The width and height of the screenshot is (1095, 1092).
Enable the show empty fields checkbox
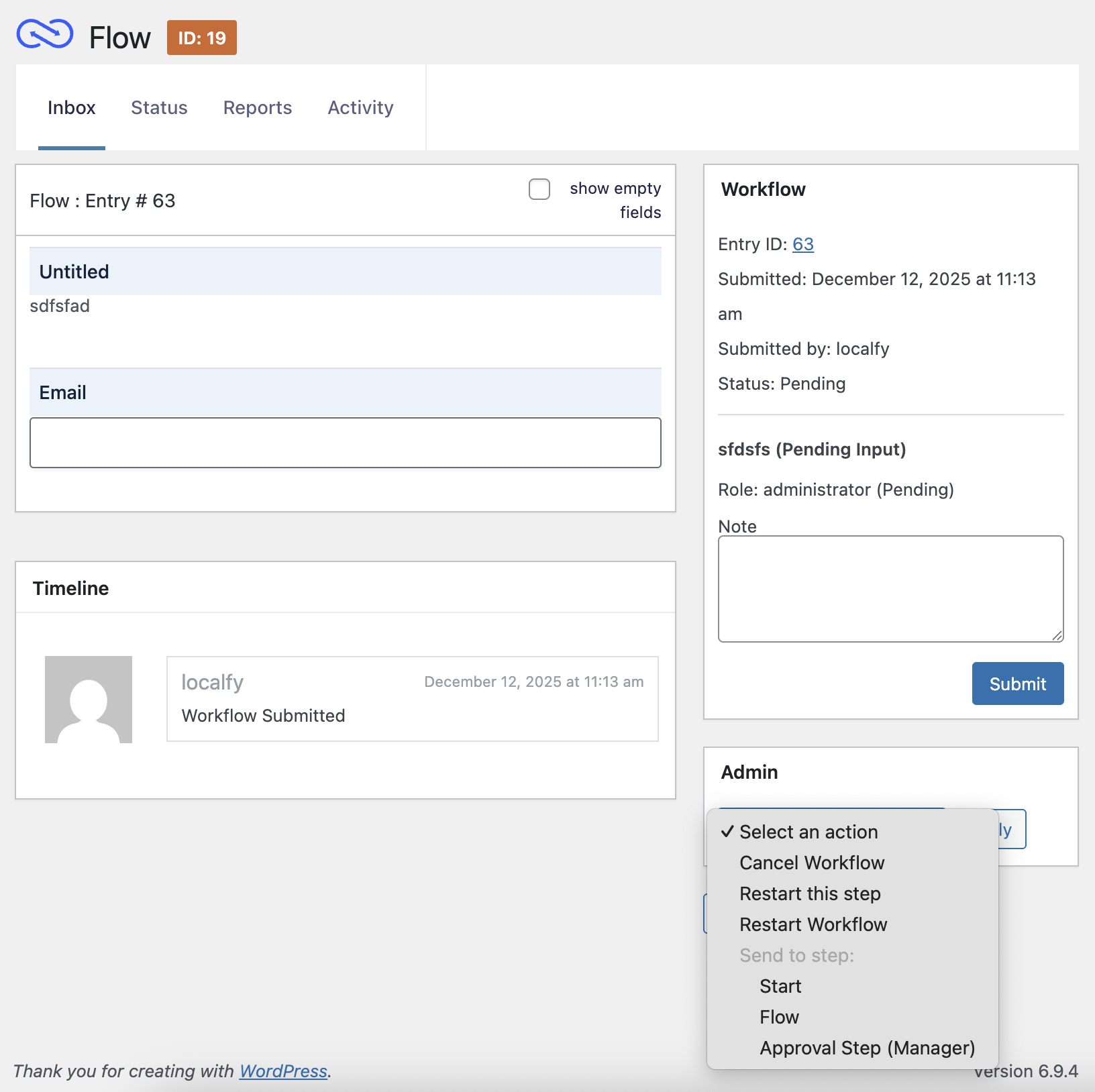tap(539, 189)
